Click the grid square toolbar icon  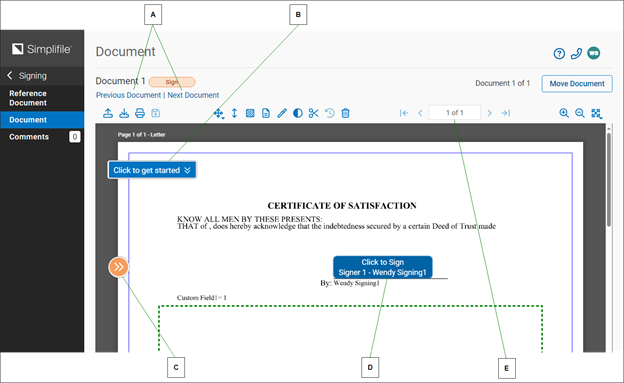(x=250, y=113)
